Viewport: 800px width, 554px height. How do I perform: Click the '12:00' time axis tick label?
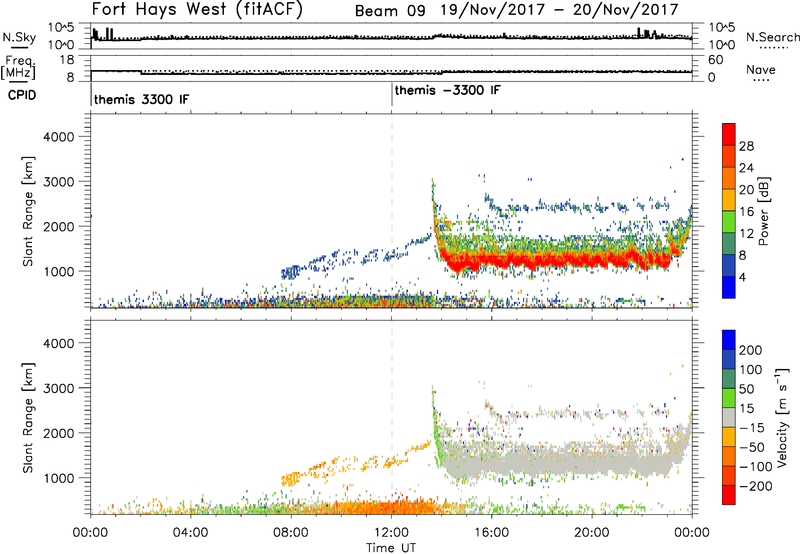point(391,533)
